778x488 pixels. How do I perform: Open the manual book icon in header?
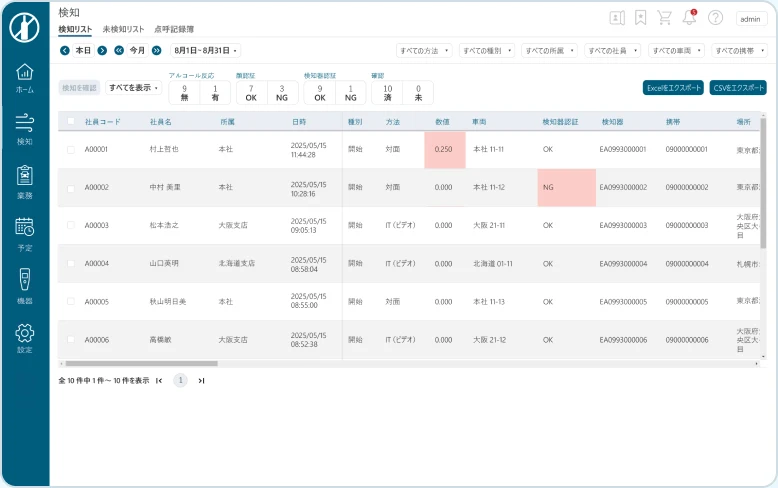coord(617,18)
